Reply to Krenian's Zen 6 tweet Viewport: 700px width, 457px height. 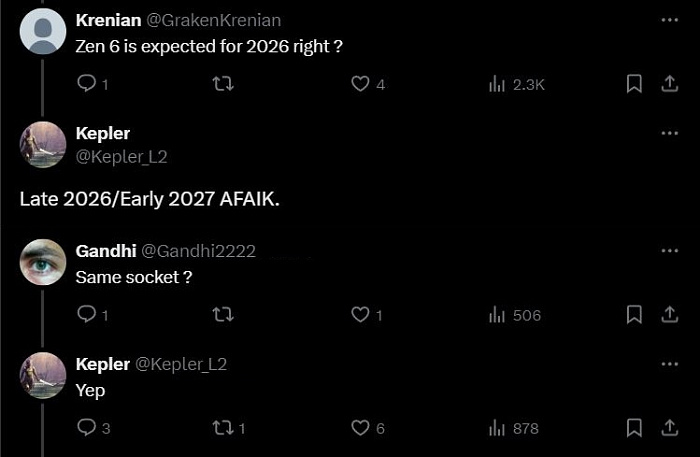click(x=87, y=83)
